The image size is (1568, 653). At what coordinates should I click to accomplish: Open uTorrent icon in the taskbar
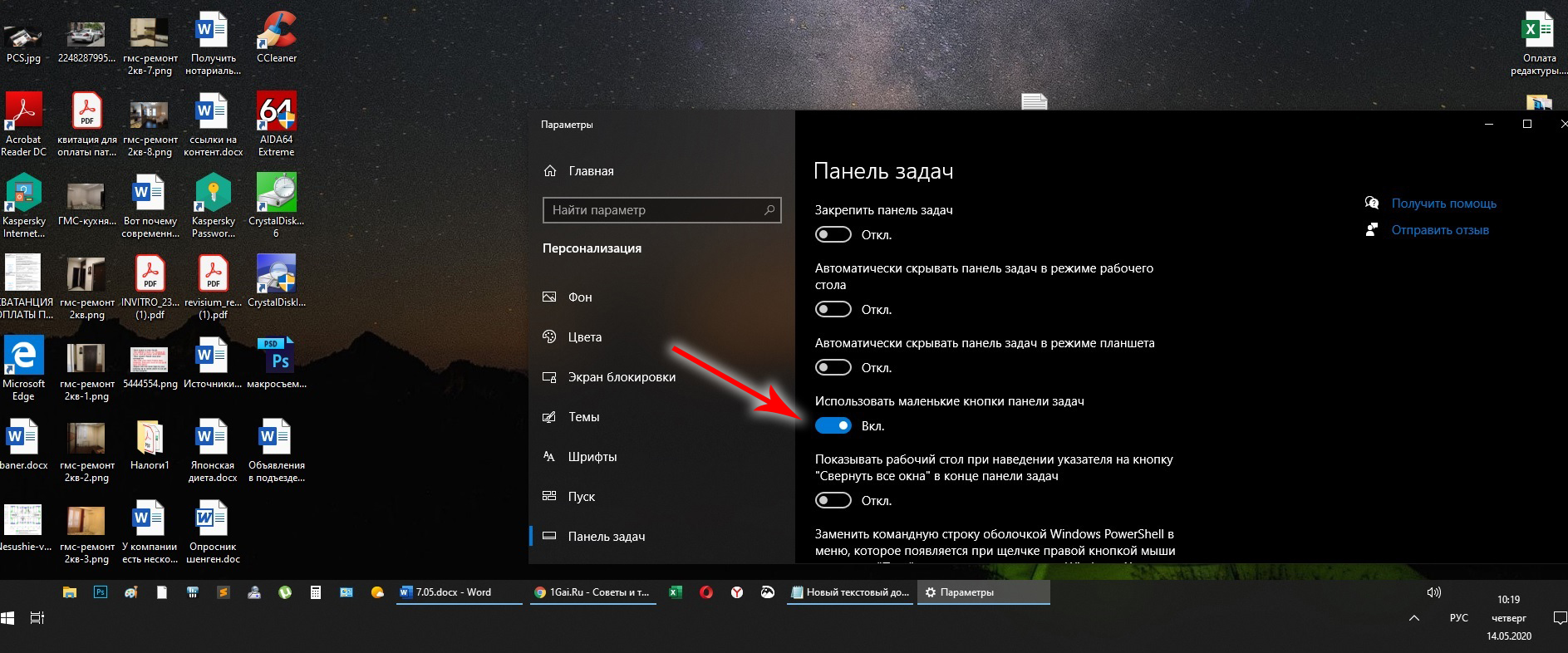coord(285,592)
